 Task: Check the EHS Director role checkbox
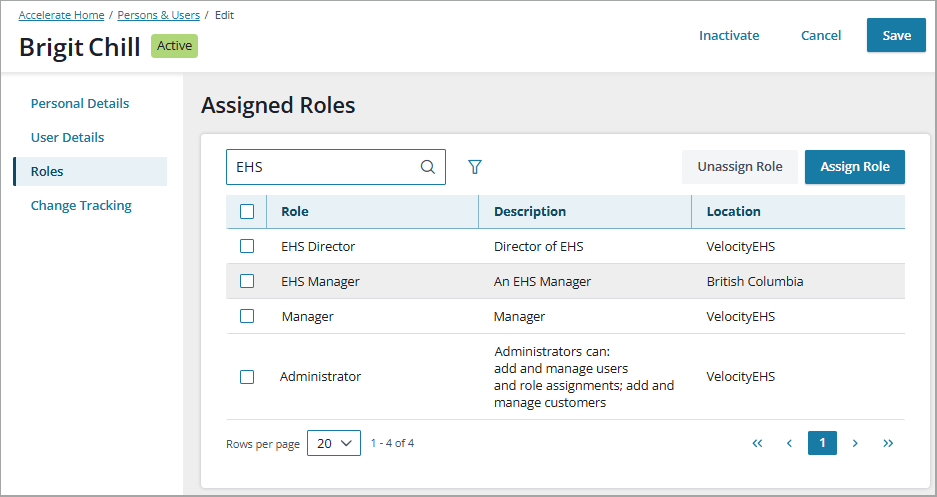pyautogui.click(x=247, y=246)
